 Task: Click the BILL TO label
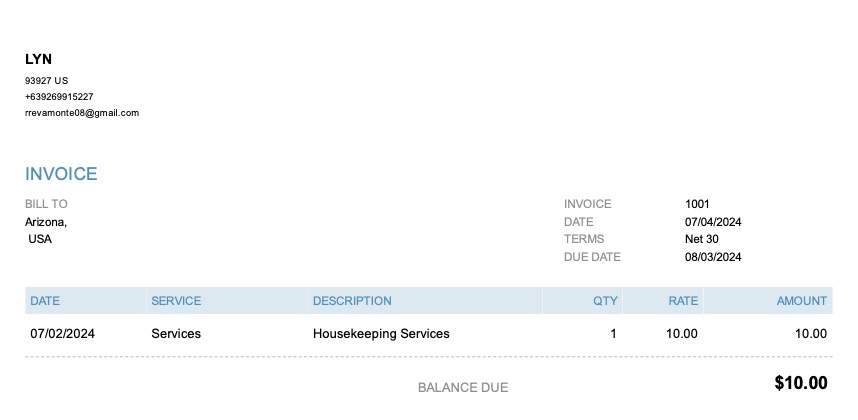[x=46, y=204]
